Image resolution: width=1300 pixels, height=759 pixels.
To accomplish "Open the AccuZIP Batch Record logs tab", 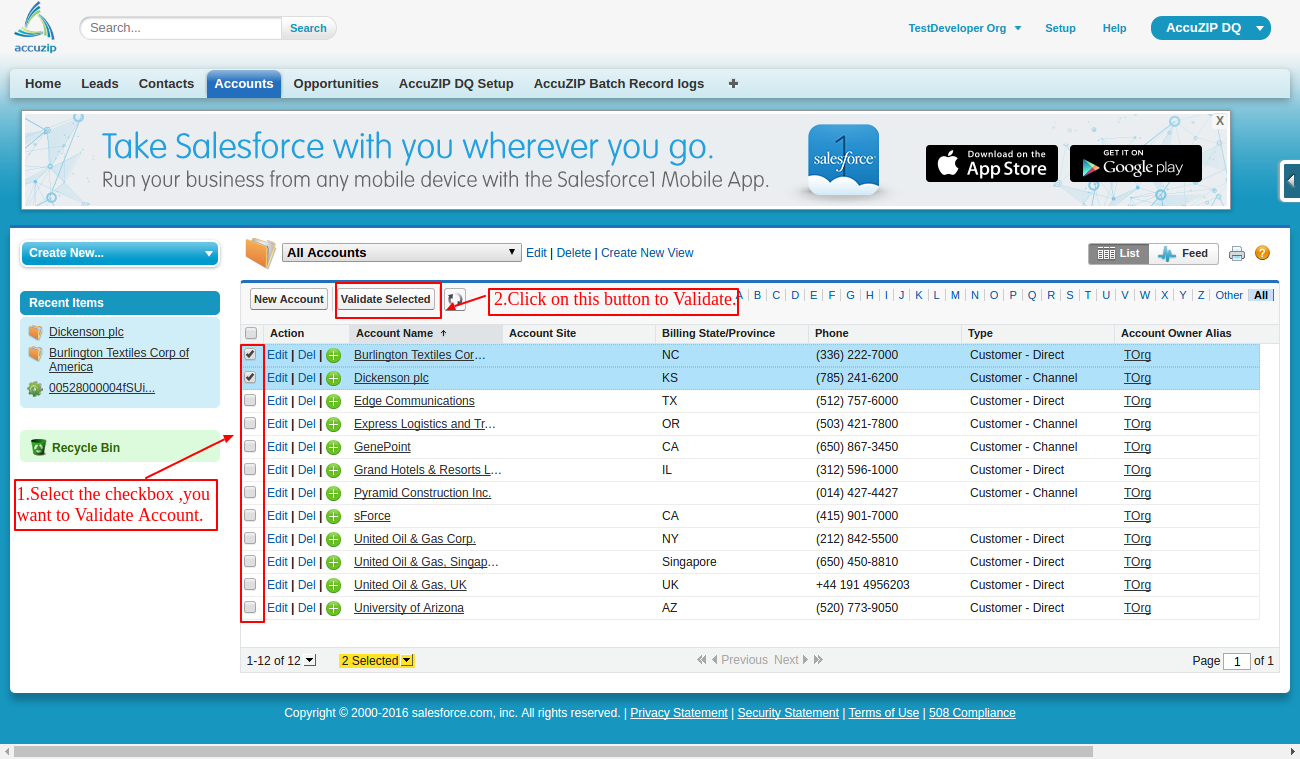I will [619, 84].
